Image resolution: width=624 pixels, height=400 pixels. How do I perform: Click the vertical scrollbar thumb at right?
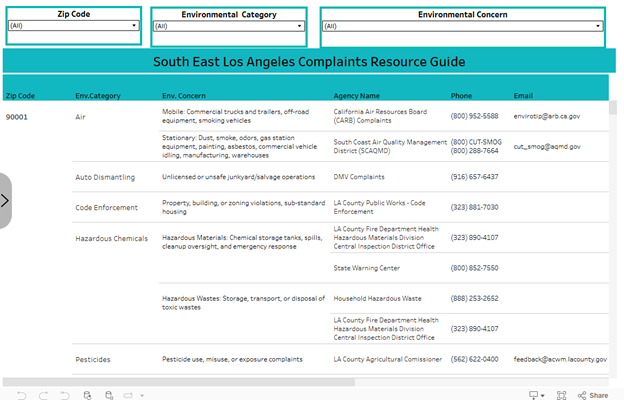[612, 107]
